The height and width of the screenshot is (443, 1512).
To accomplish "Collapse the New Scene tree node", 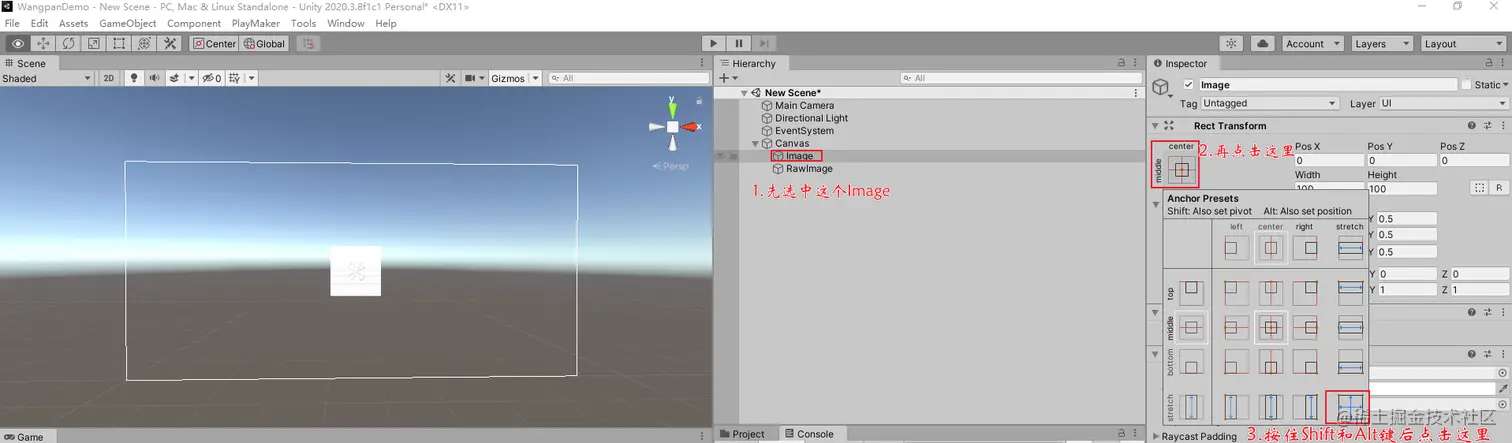I will [x=744, y=93].
